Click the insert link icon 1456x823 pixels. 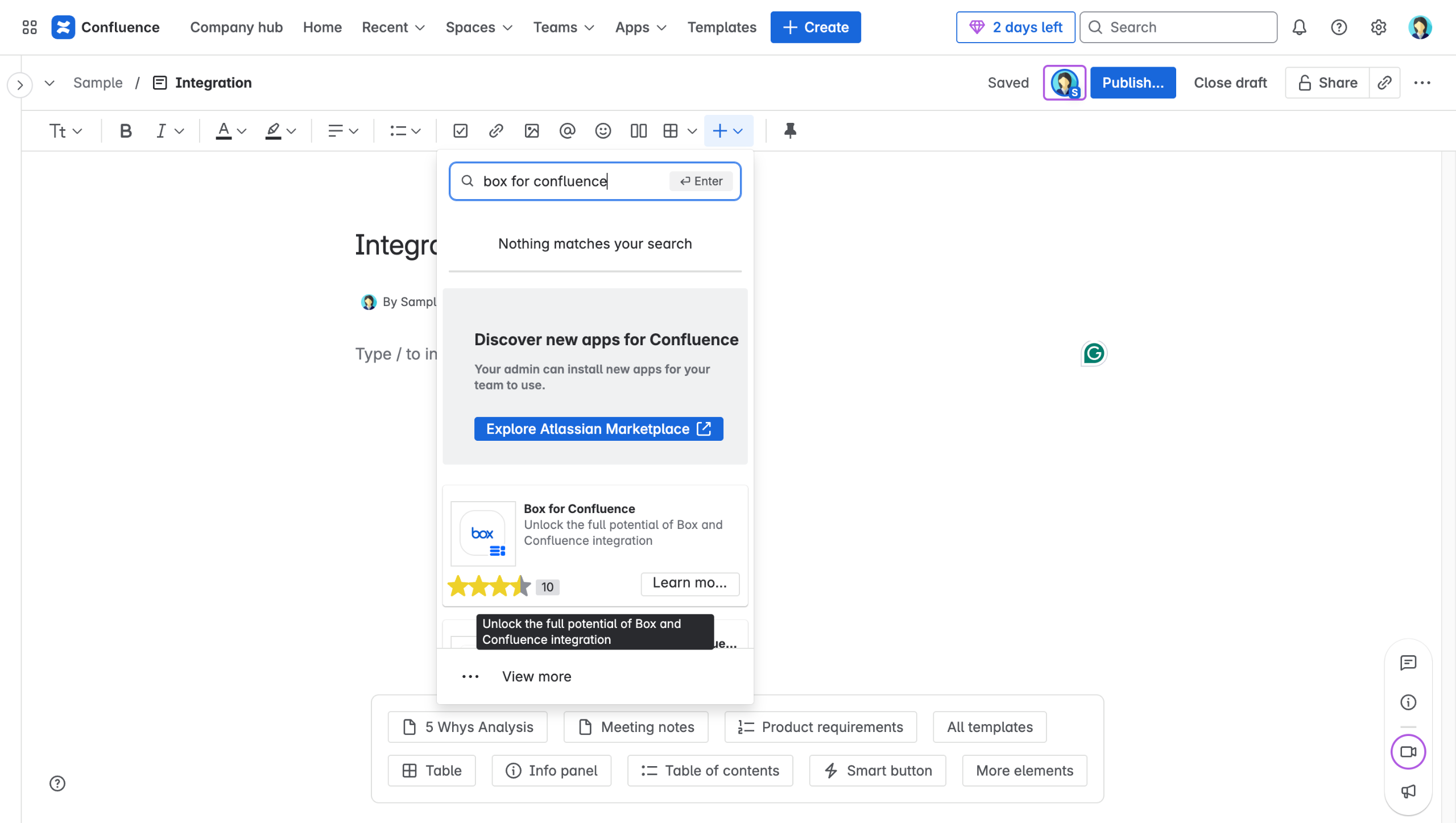tap(496, 131)
